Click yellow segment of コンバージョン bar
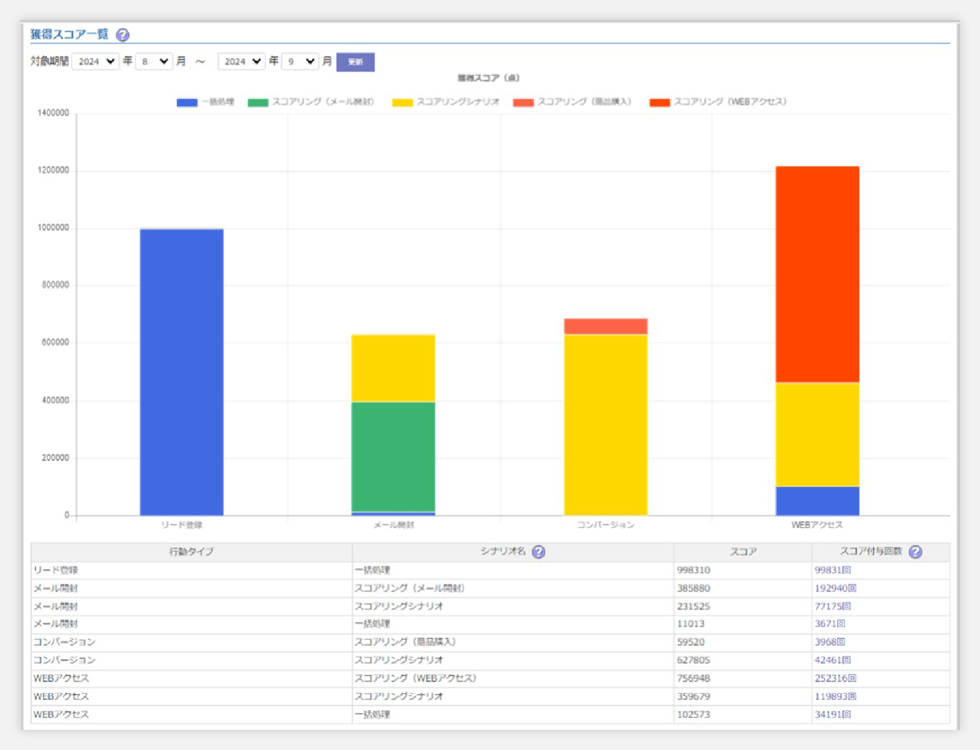The image size is (980, 750). point(606,425)
